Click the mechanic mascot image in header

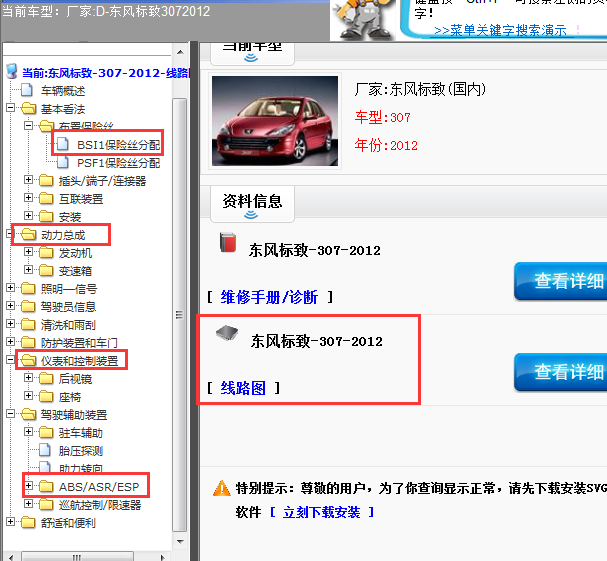pyautogui.click(x=362, y=19)
